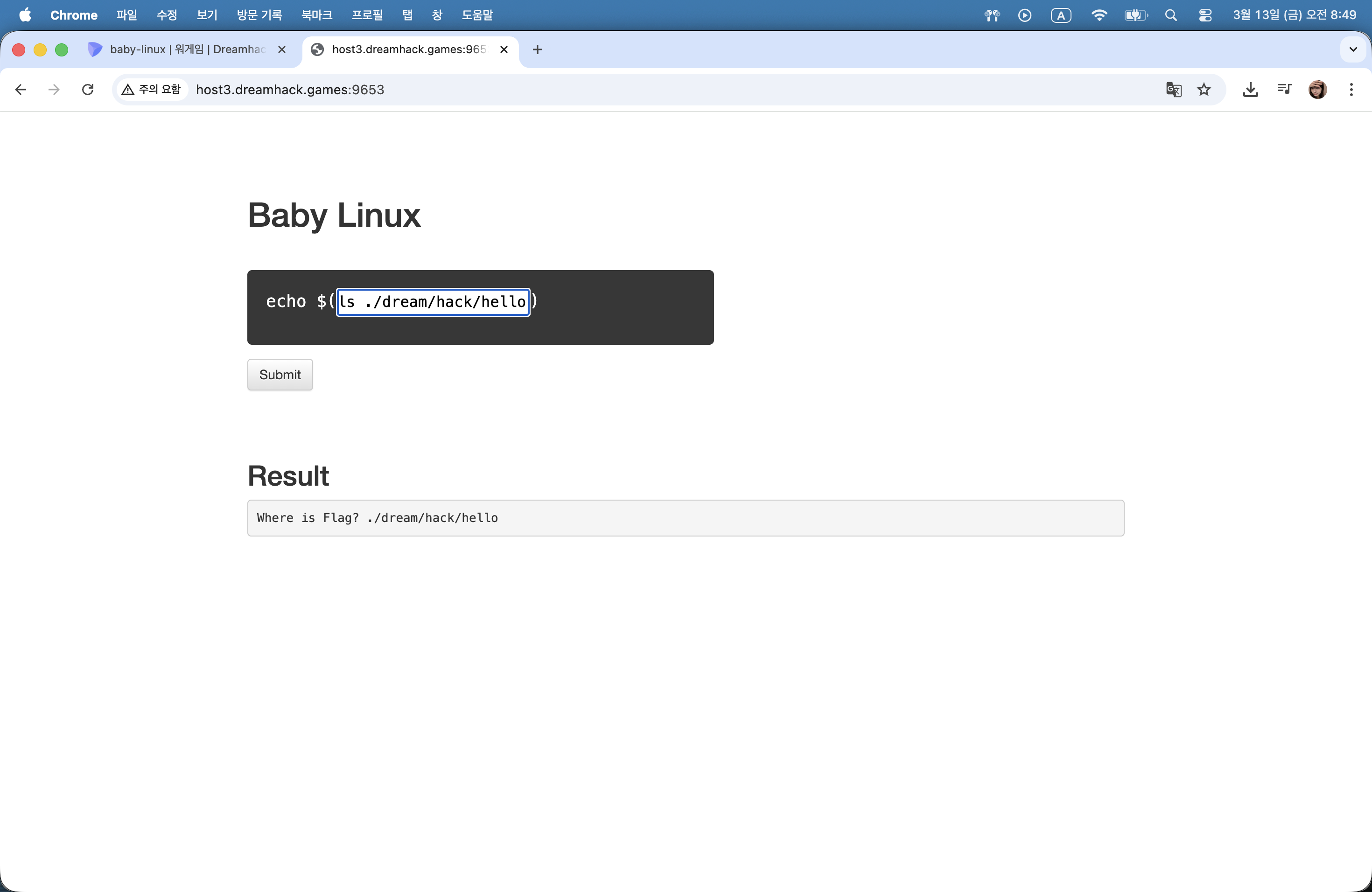
Task: Open the media controls icon
Action: click(1284, 89)
